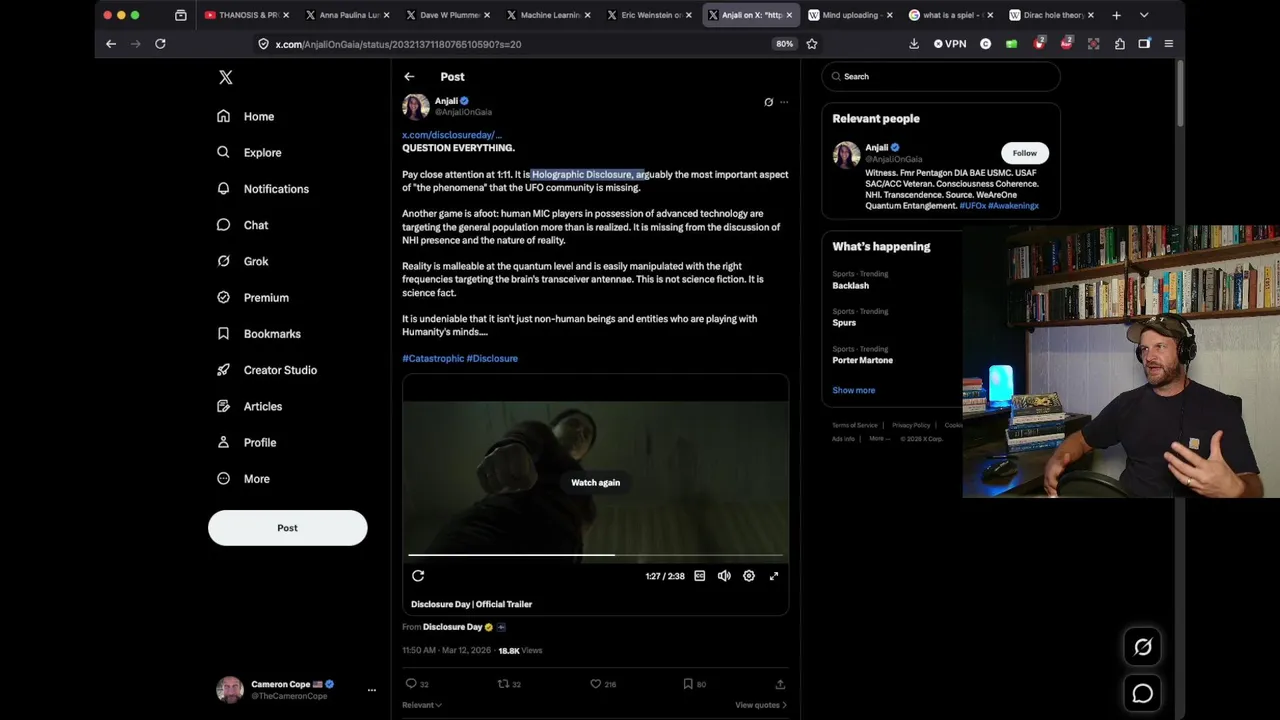Open Profile in the sidebar
Image resolution: width=1280 pixels, height=720 pixels.
[247, 442]
